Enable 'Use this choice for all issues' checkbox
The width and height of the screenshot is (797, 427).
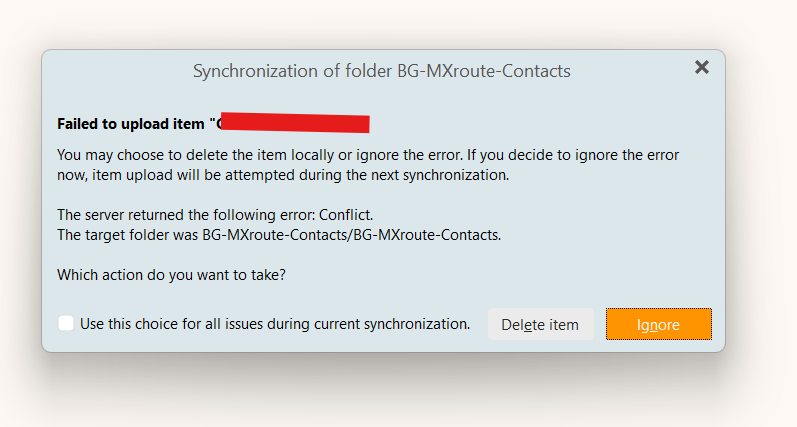click(x=66, y=323)
